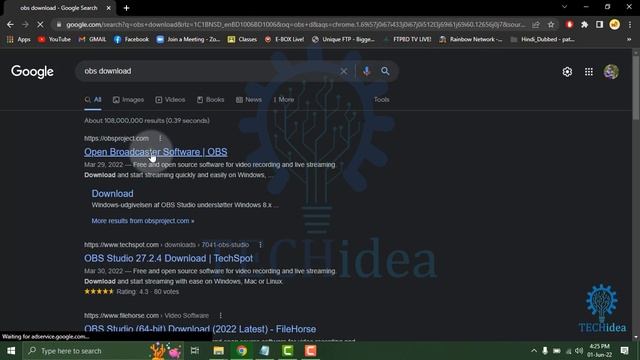Open the Rainbow Network bookmark

click(x=471, y=39)
